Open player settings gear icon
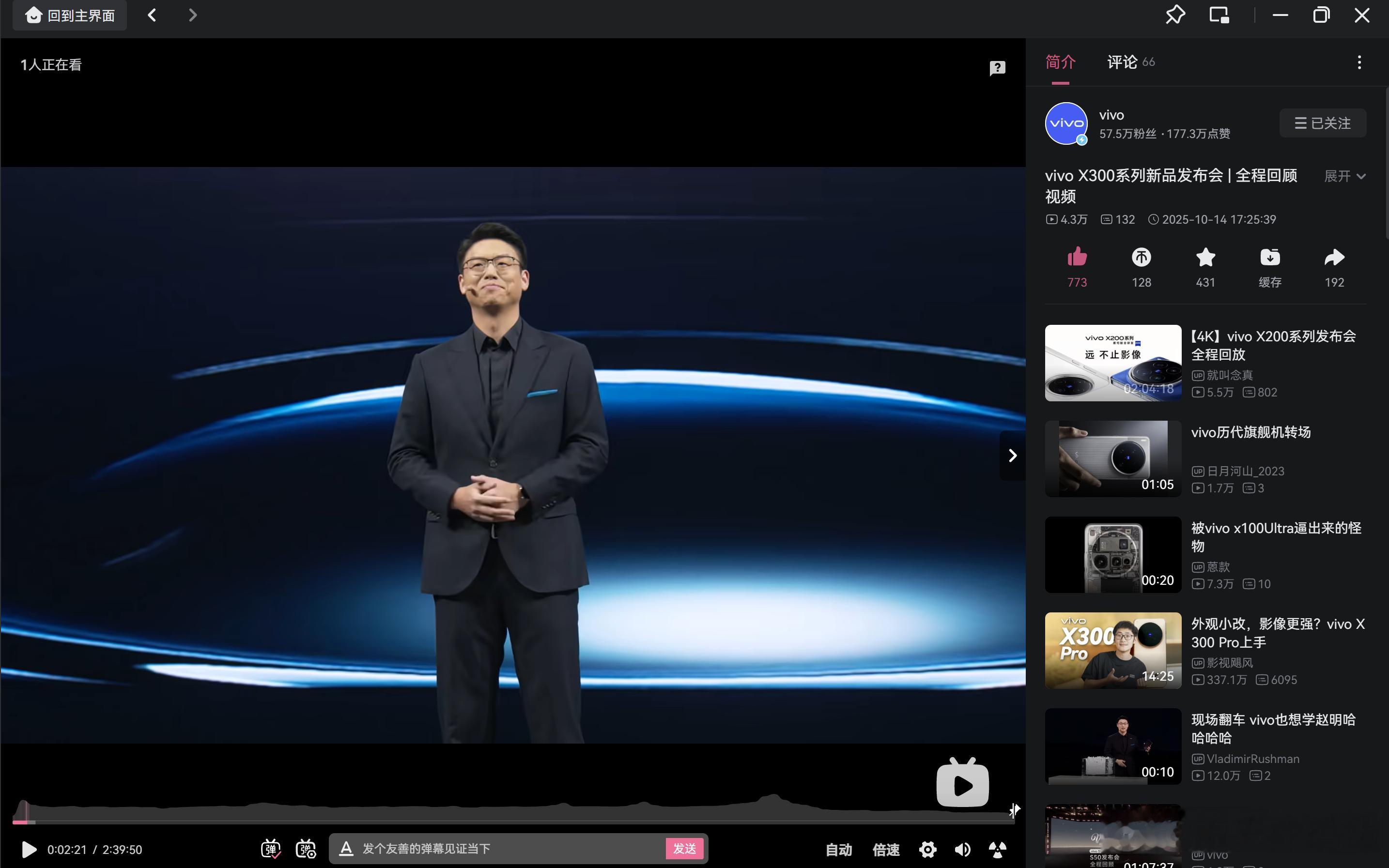Screen dimensions: 1389x868 (927, 849)
